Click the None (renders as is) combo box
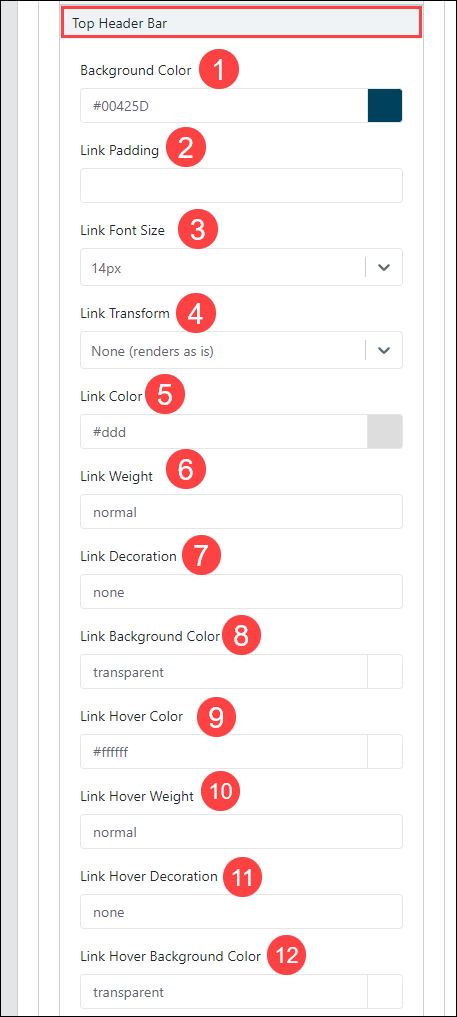 pyautogui.click(x=241, y=350)
